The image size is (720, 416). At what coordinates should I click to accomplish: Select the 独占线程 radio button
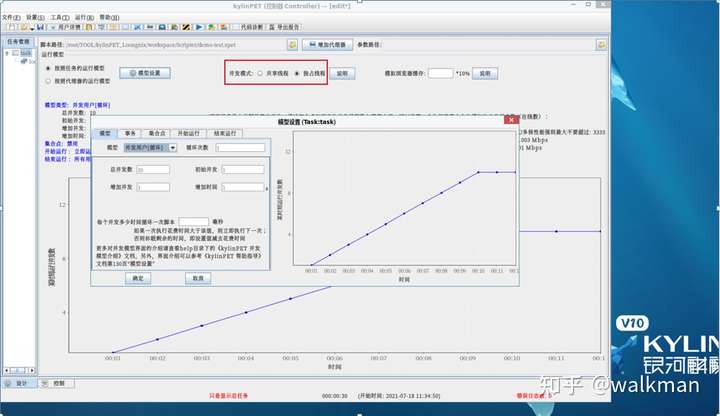tap(297, 73)
